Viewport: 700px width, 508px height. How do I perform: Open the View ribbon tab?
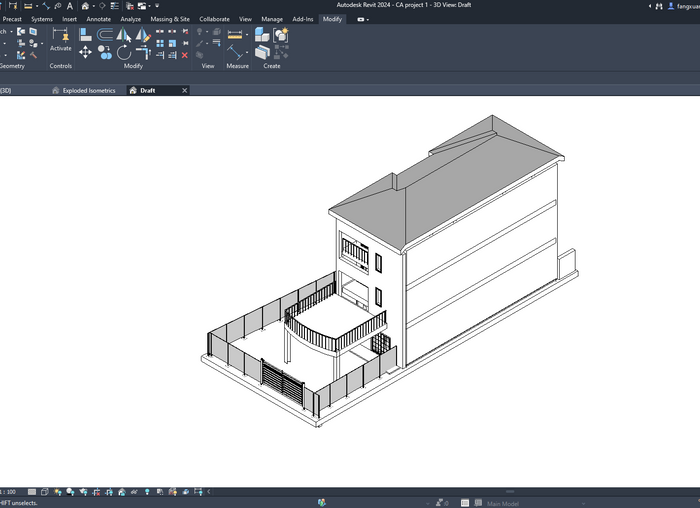coord(245,19)
